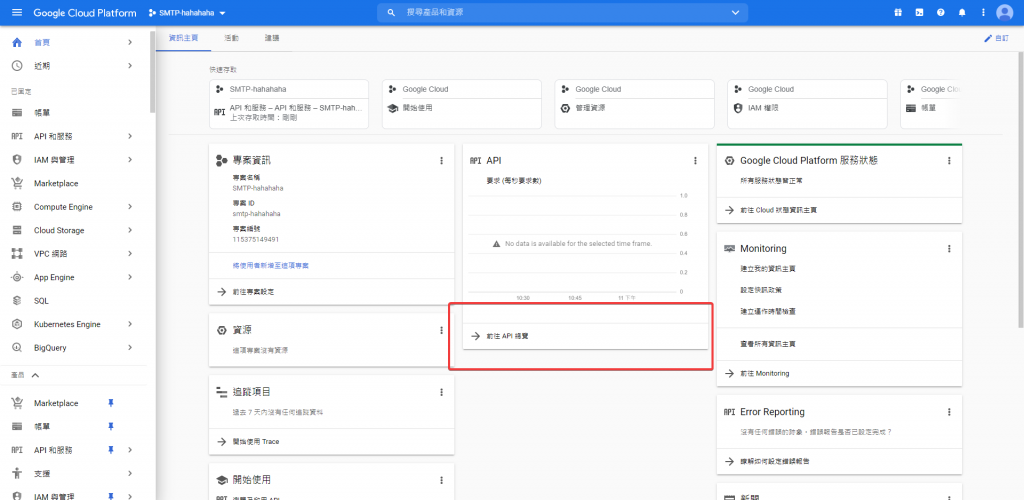Open the 專案資訊 card options menu
This screenshot has height=500, width=1024.
(441, 161)
